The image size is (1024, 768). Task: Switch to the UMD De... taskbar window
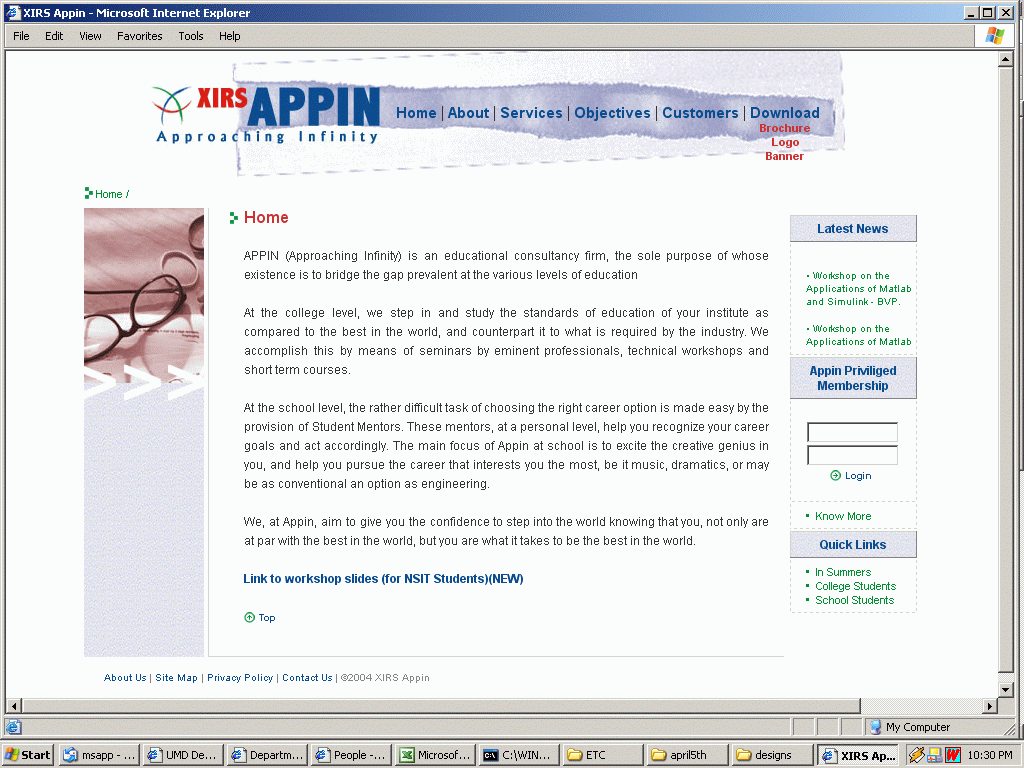(183, 755)
